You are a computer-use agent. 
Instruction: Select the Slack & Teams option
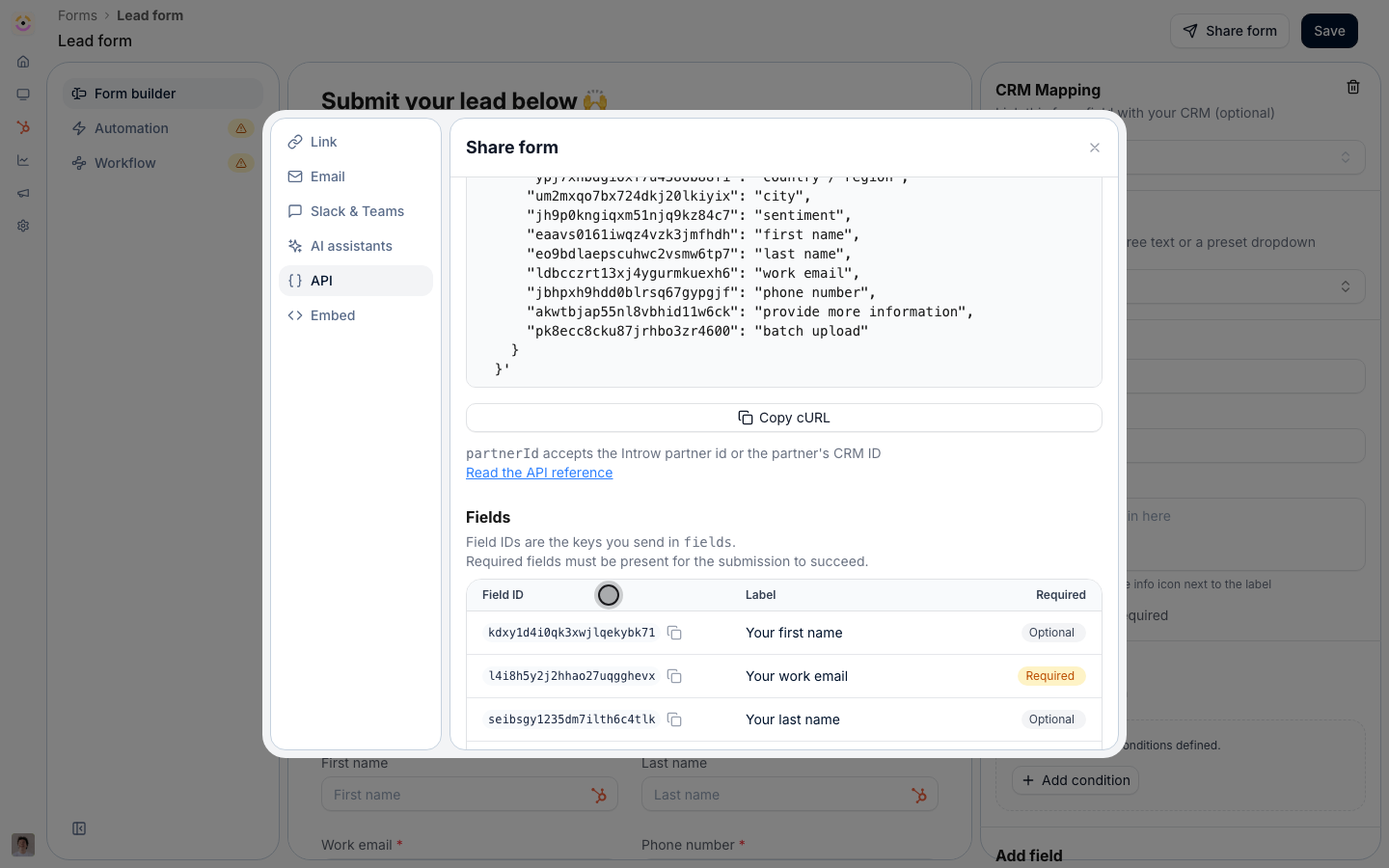tap(356, 211)
